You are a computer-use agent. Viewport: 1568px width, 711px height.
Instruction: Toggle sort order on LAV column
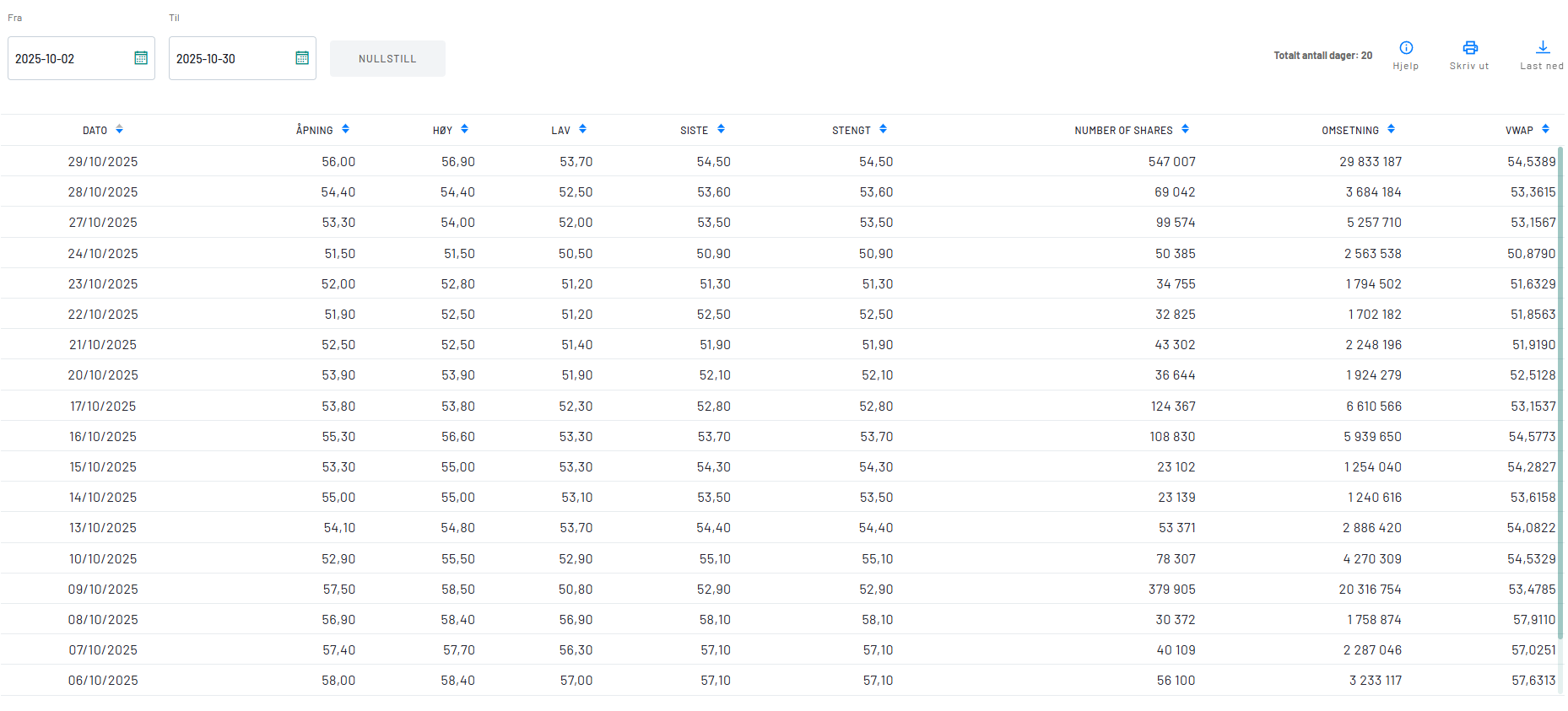583,130
